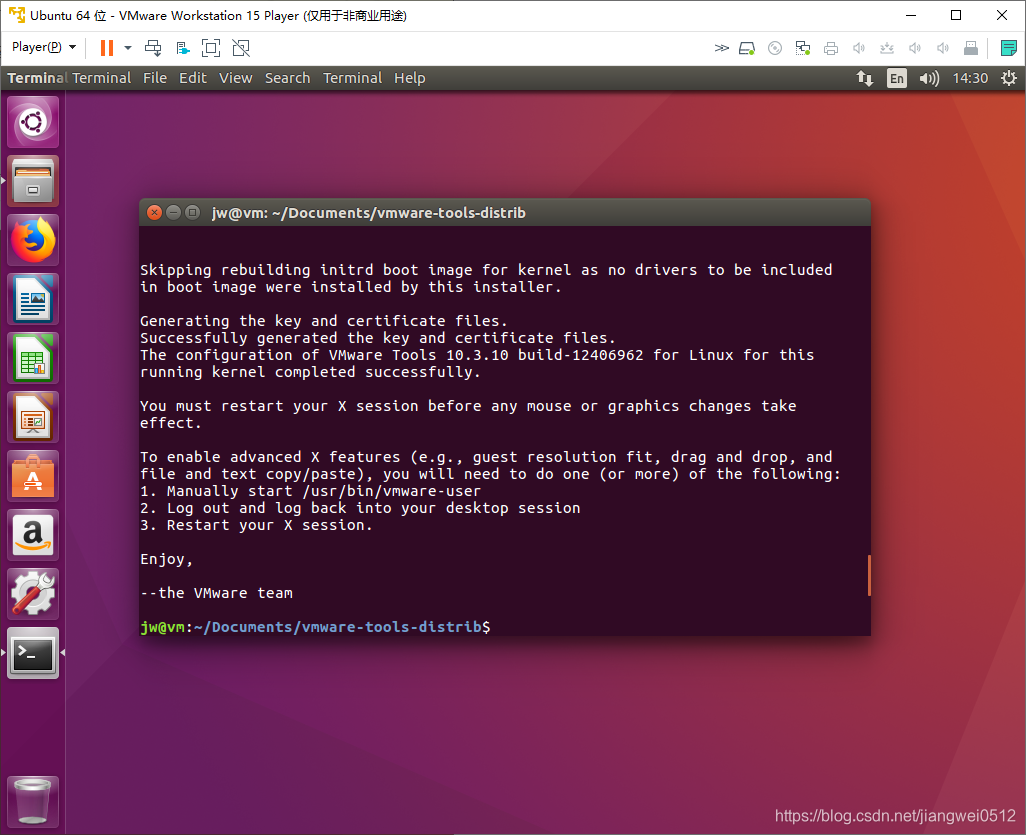This screenshot has width=1026, height=835.
Task: Open the File menu in Terminal
Action: click(x=155, y=78)
